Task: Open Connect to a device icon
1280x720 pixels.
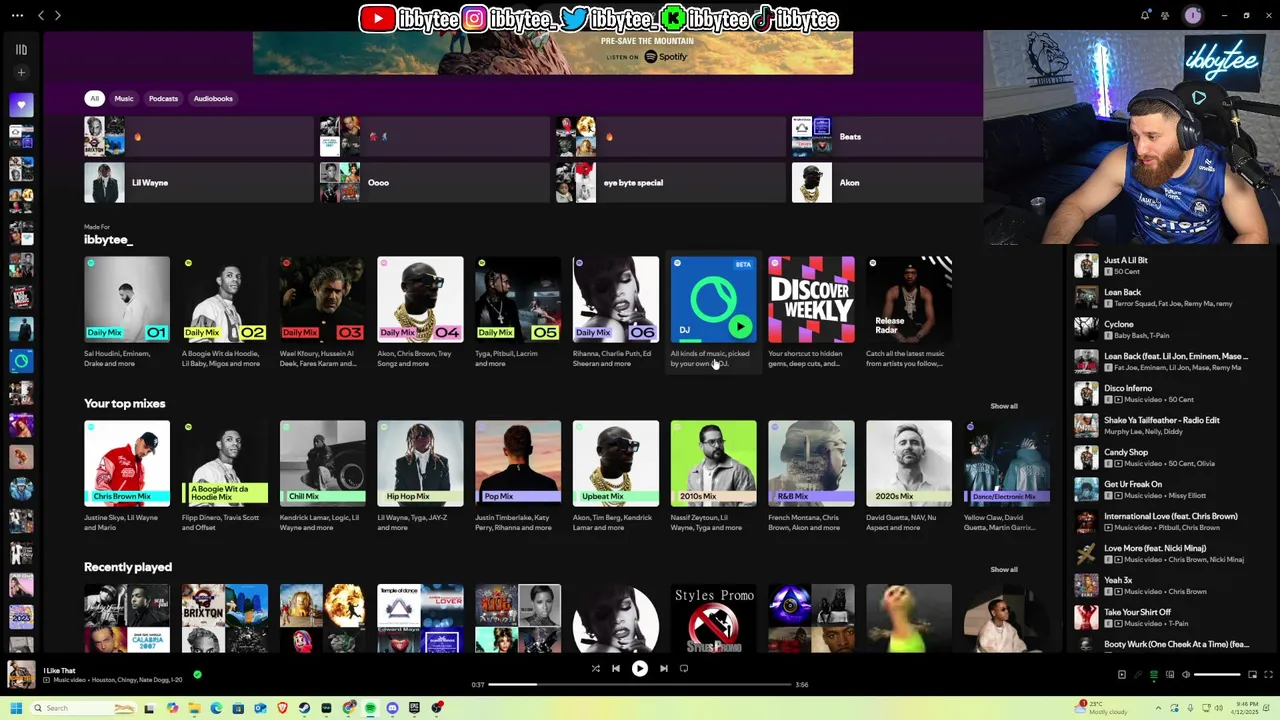Action: click(x=1169, y=675)
